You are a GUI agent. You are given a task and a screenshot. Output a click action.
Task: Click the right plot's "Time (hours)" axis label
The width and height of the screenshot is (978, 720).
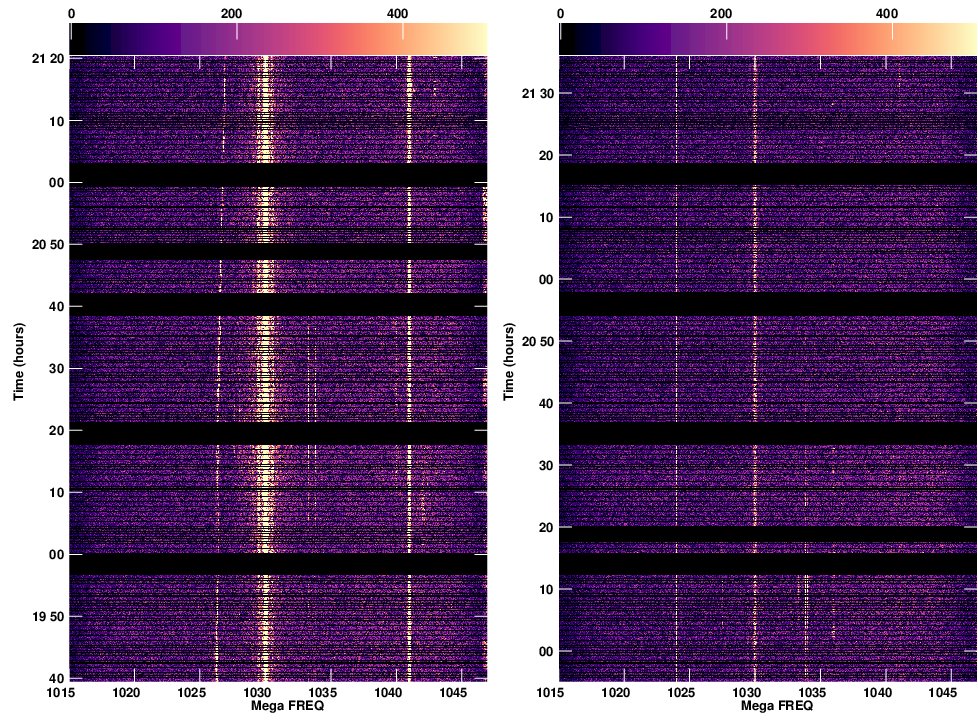pyautogui.click(x=509, y=362)
